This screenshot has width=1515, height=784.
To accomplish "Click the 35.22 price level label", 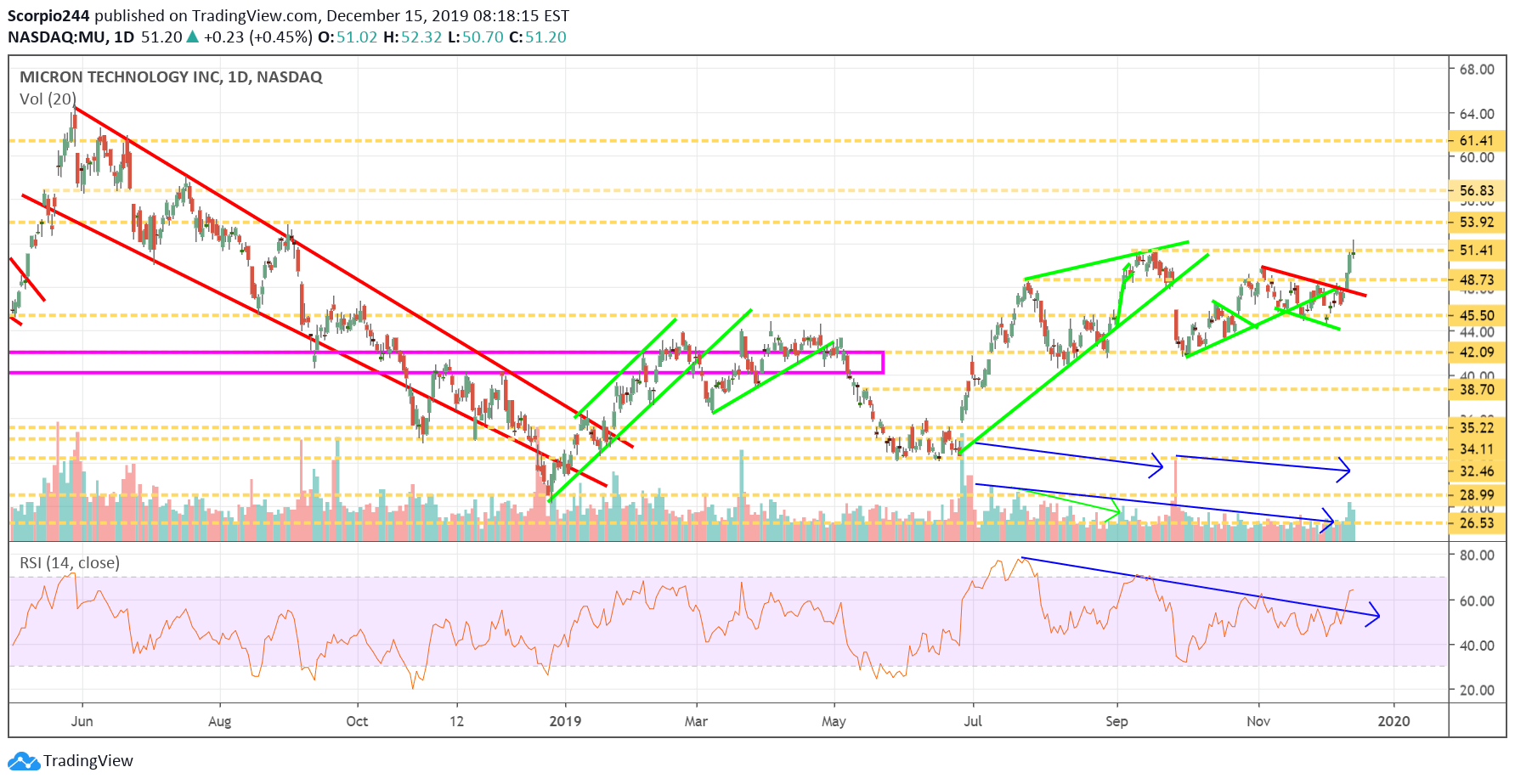I will pyautogui.click(x=1477, y=428).
